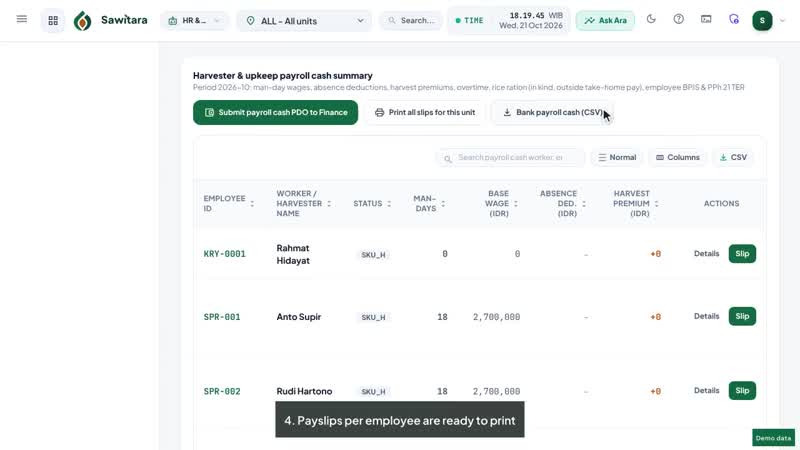Expand the user account chevron
800x450 pixels.
coord(783,21)
